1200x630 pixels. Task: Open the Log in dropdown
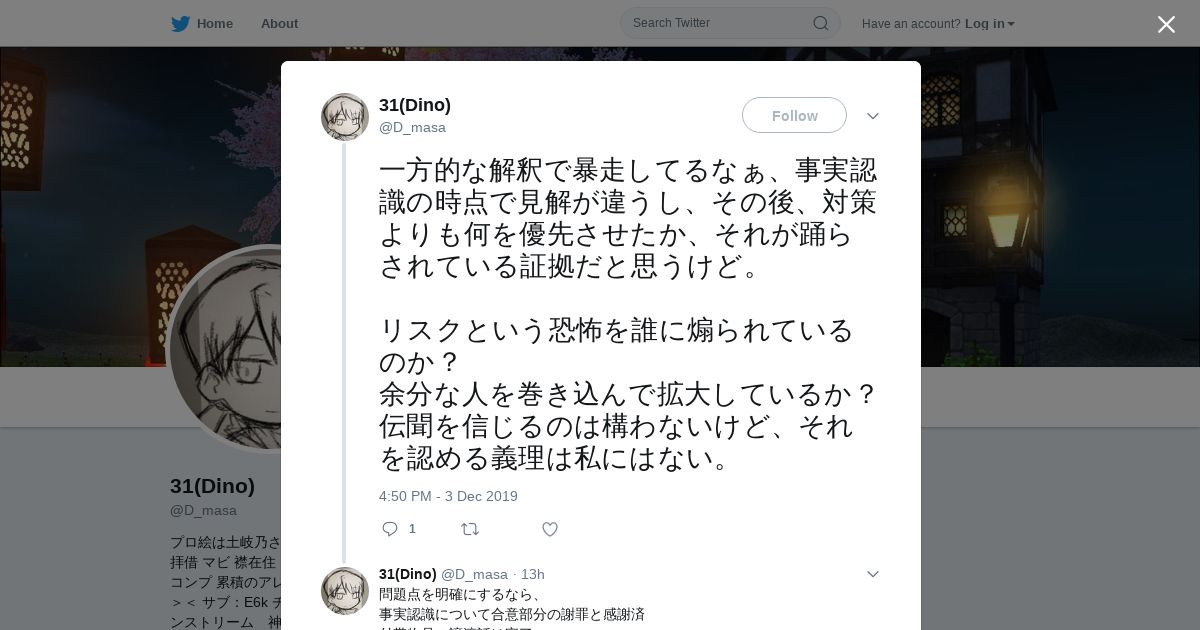(x=989, y=24)
